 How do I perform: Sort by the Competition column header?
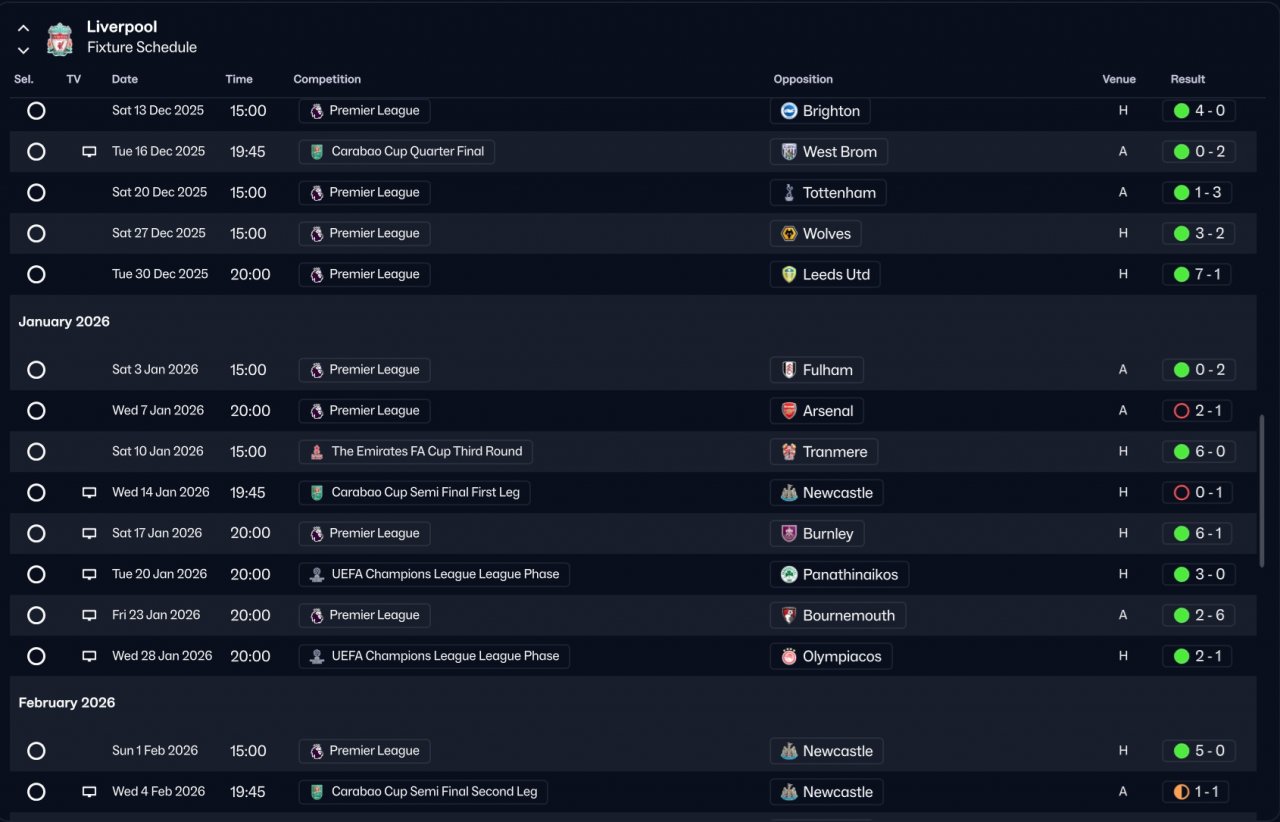click(x=327, y=79)
